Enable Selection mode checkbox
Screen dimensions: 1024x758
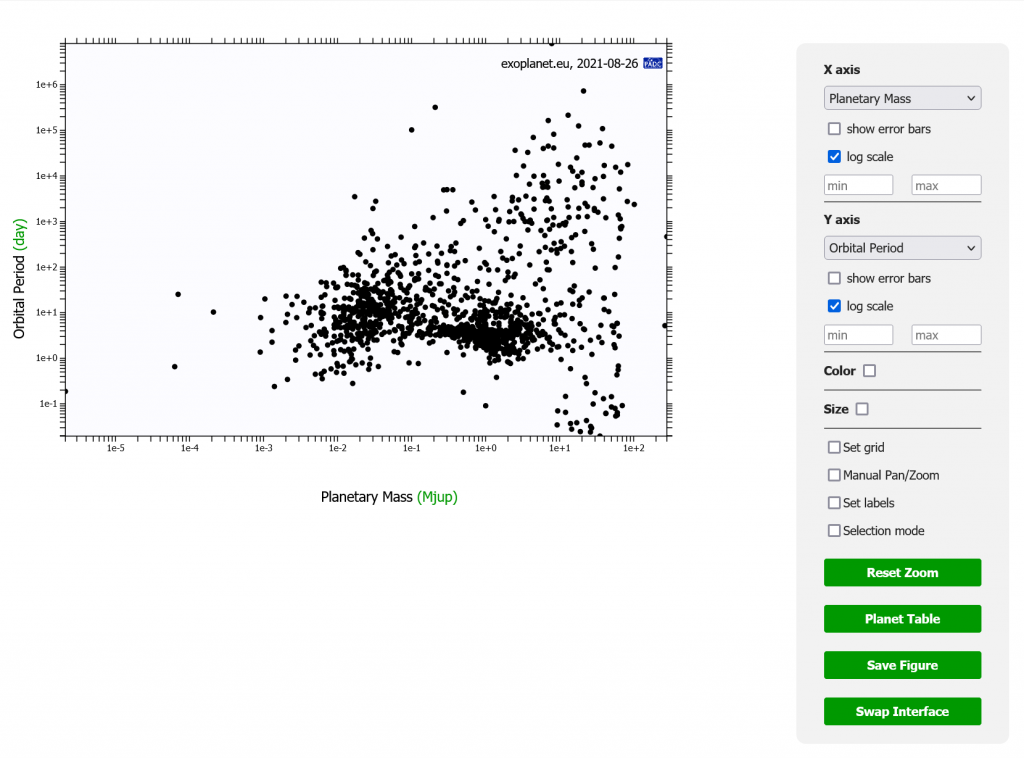tap(834, 531)
